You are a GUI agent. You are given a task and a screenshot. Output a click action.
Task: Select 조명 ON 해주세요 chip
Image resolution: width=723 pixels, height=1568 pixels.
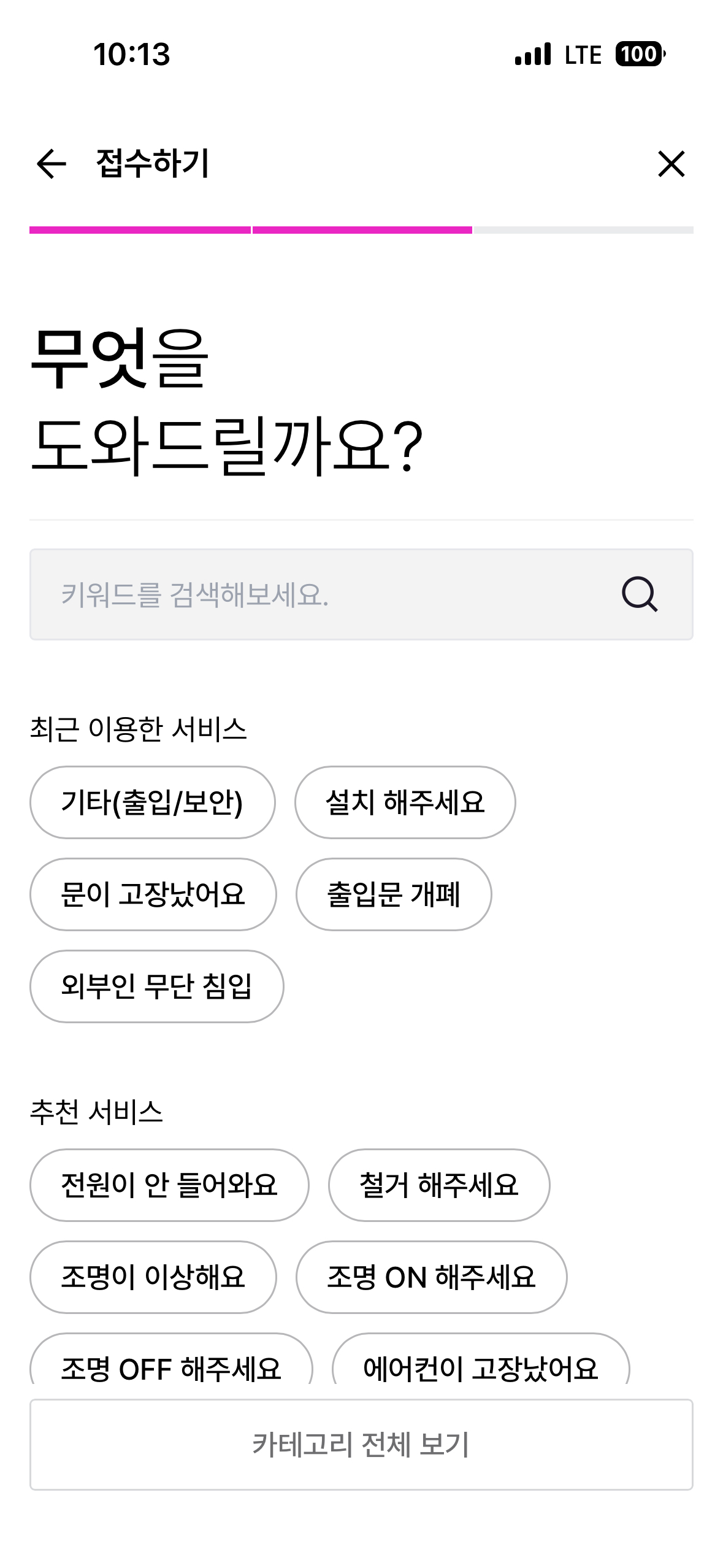pos(431,1277)
